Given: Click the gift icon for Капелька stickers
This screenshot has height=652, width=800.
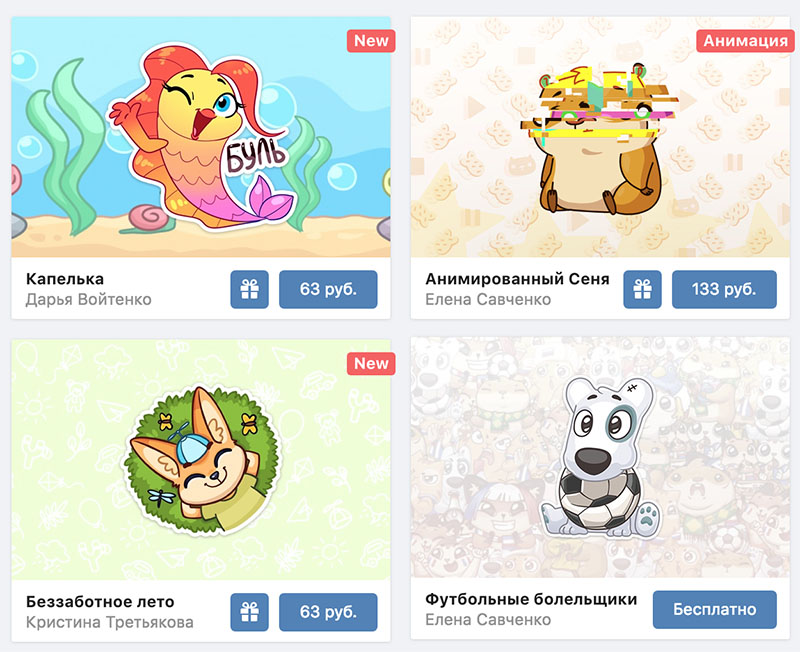Looking at the screenshot, I should click(x=249, y=289).
